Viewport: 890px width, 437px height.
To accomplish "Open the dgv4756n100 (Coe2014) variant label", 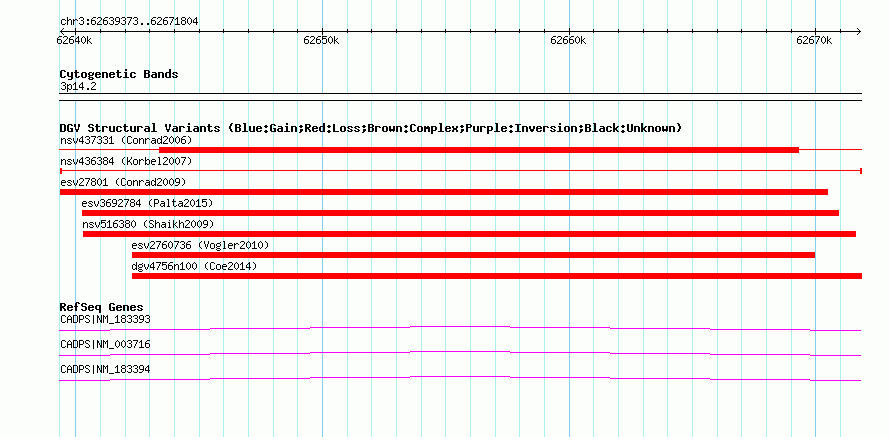I will click(x=194, y=266).
